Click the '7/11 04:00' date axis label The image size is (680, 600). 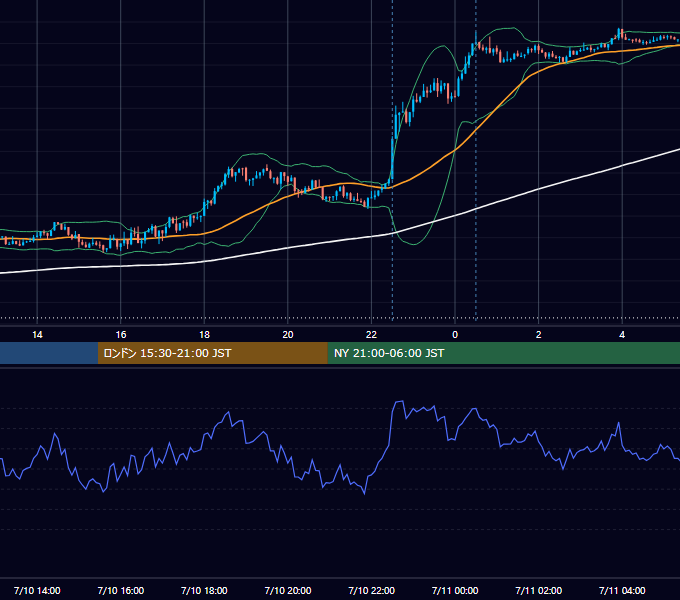tap(622, 590)
